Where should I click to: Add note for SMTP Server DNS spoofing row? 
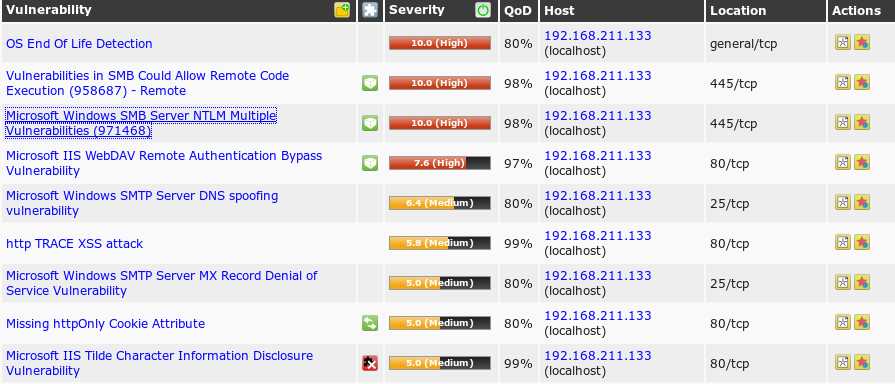point(842,202)
